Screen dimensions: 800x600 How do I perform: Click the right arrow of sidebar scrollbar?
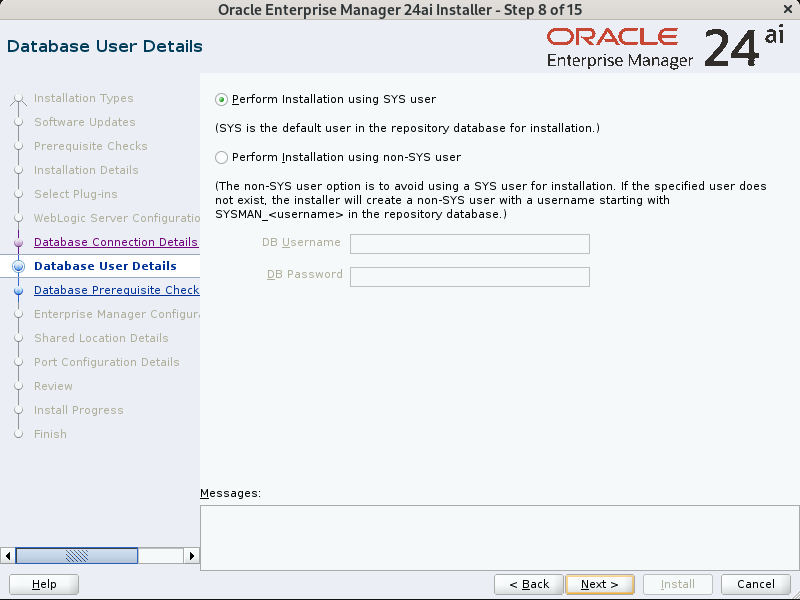pyautogui.click(x=192, y=556)
